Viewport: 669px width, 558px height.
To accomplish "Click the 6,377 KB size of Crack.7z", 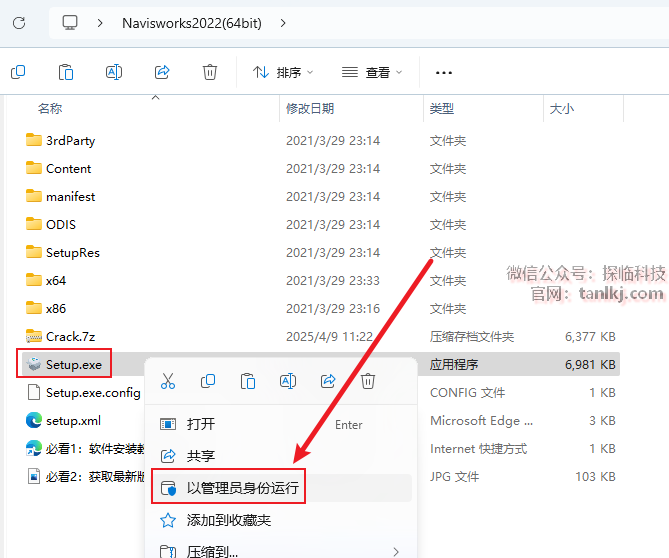I will [590, 337].
